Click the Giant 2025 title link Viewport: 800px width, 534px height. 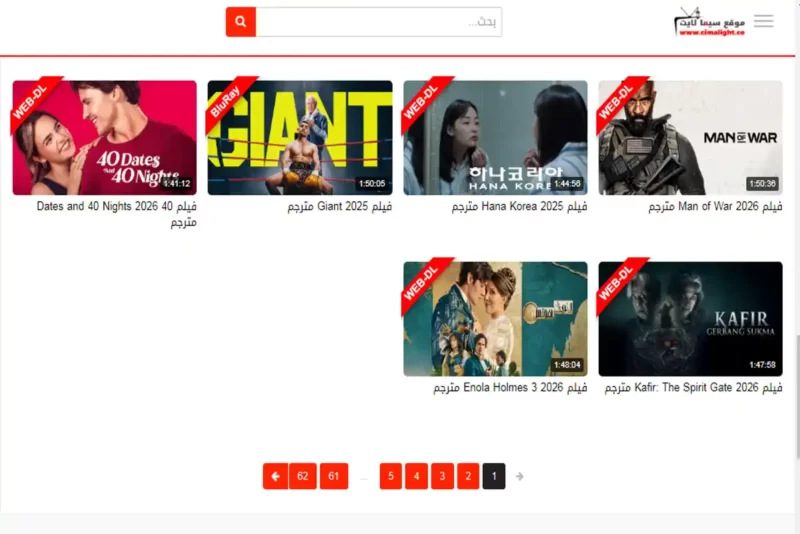(x=340, y=207)
